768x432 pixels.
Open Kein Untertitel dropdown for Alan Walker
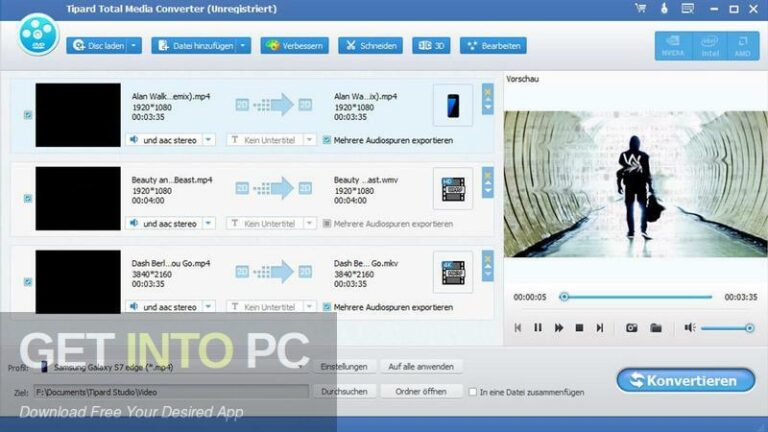309,140
